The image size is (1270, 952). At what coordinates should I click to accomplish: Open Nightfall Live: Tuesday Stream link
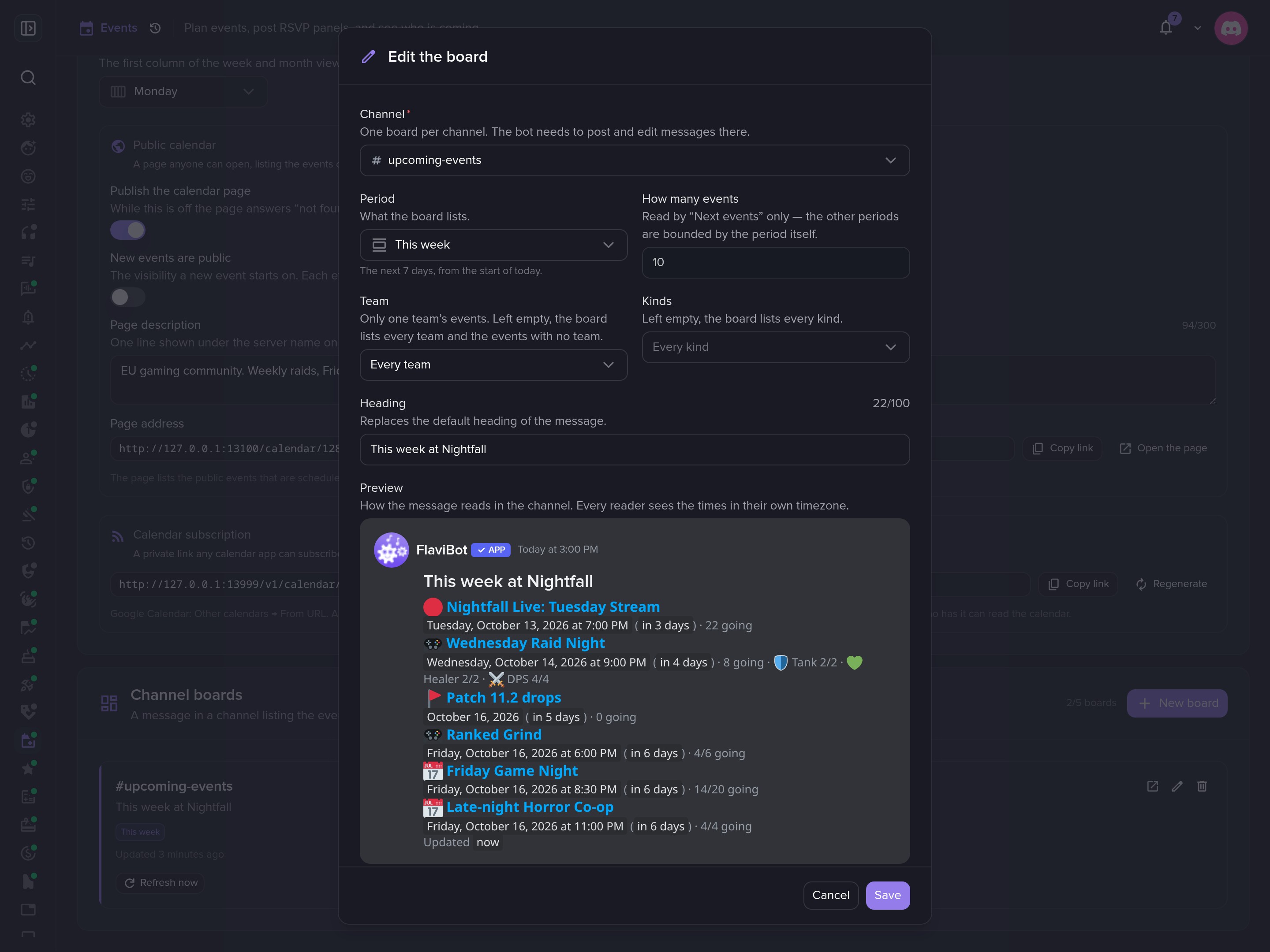(553, 606)
